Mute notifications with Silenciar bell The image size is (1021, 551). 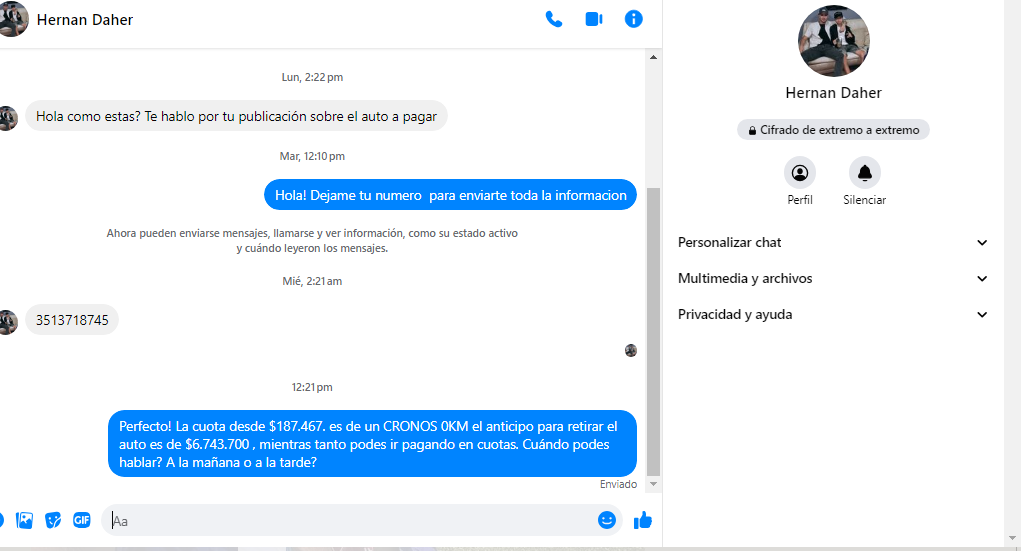point(864,173)
